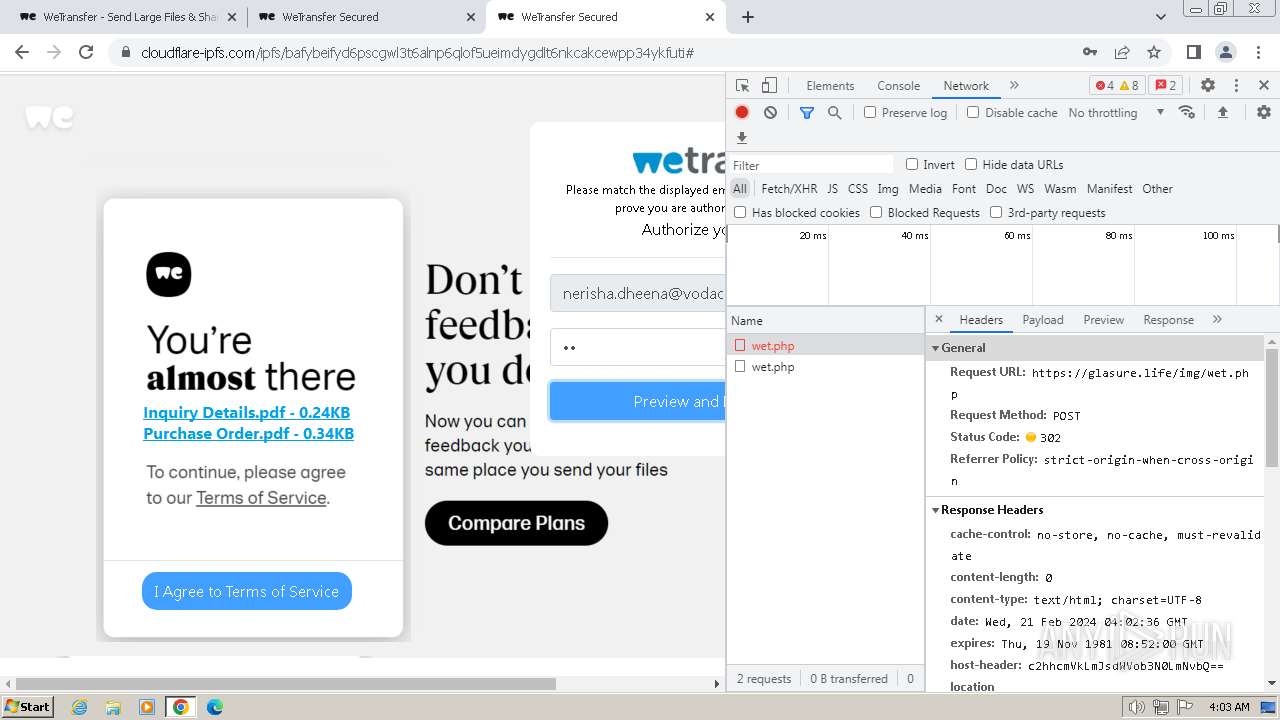
Task: Bookmark this tab with the star
Action: pos(1154,52)
